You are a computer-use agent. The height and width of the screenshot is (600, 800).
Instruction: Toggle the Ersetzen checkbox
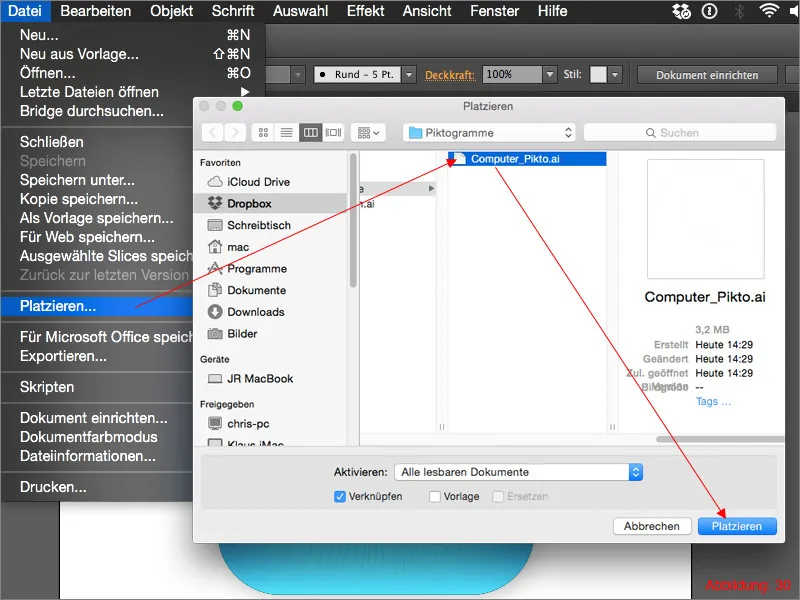point(498,496)
